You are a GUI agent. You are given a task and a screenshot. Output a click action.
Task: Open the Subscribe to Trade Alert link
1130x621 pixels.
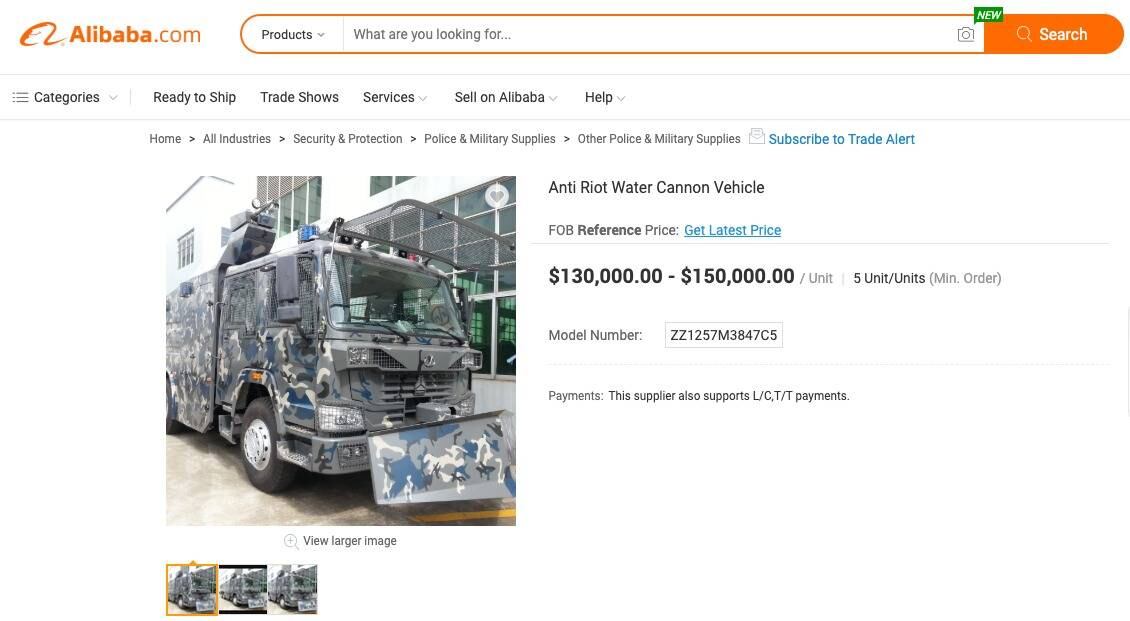click(x=841, y=139)
